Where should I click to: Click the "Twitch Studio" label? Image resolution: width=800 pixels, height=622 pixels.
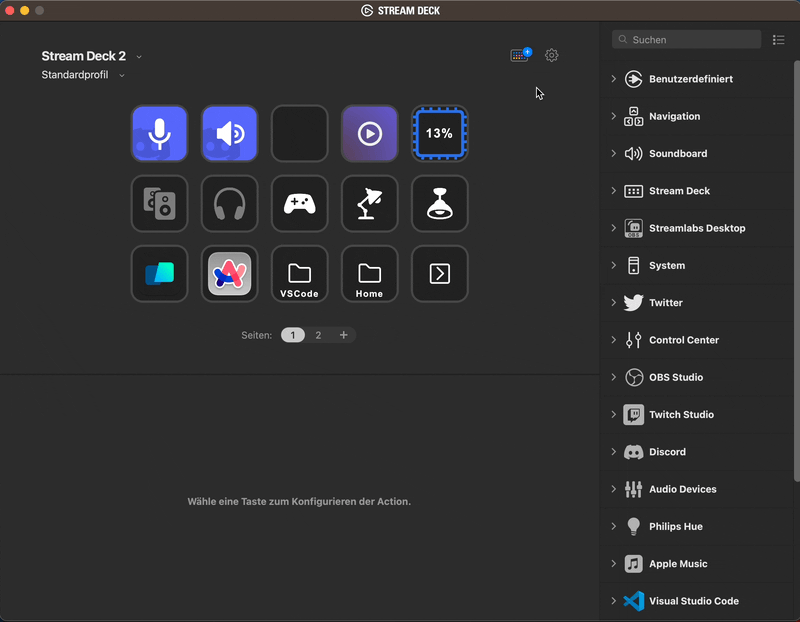[681, 414]
